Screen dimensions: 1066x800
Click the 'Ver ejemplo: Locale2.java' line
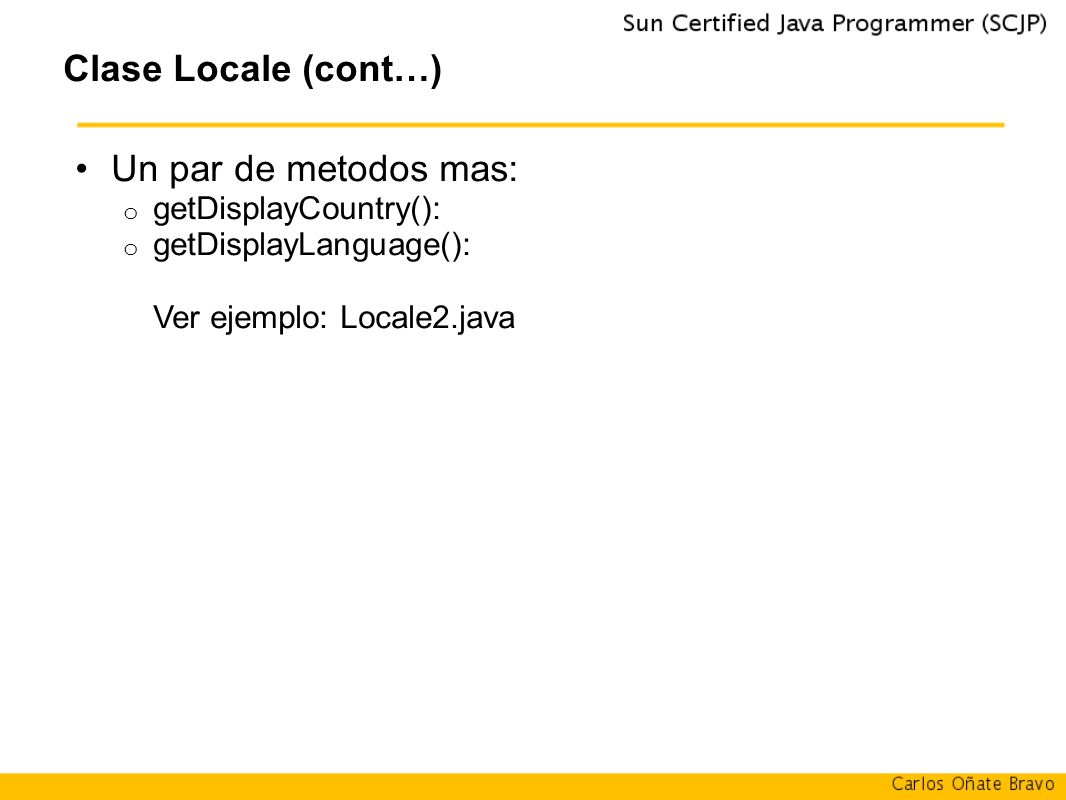334,318
